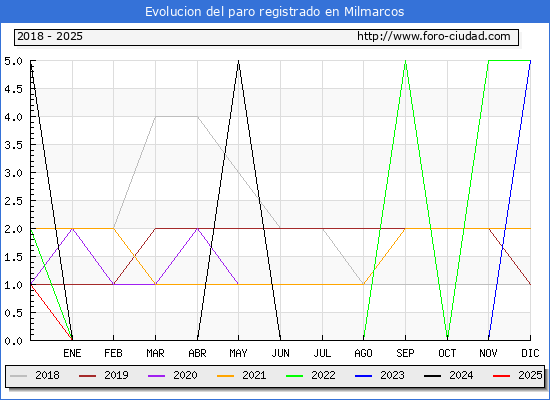Click the orange 2021 legend line swatch

[x=226, y=376]
